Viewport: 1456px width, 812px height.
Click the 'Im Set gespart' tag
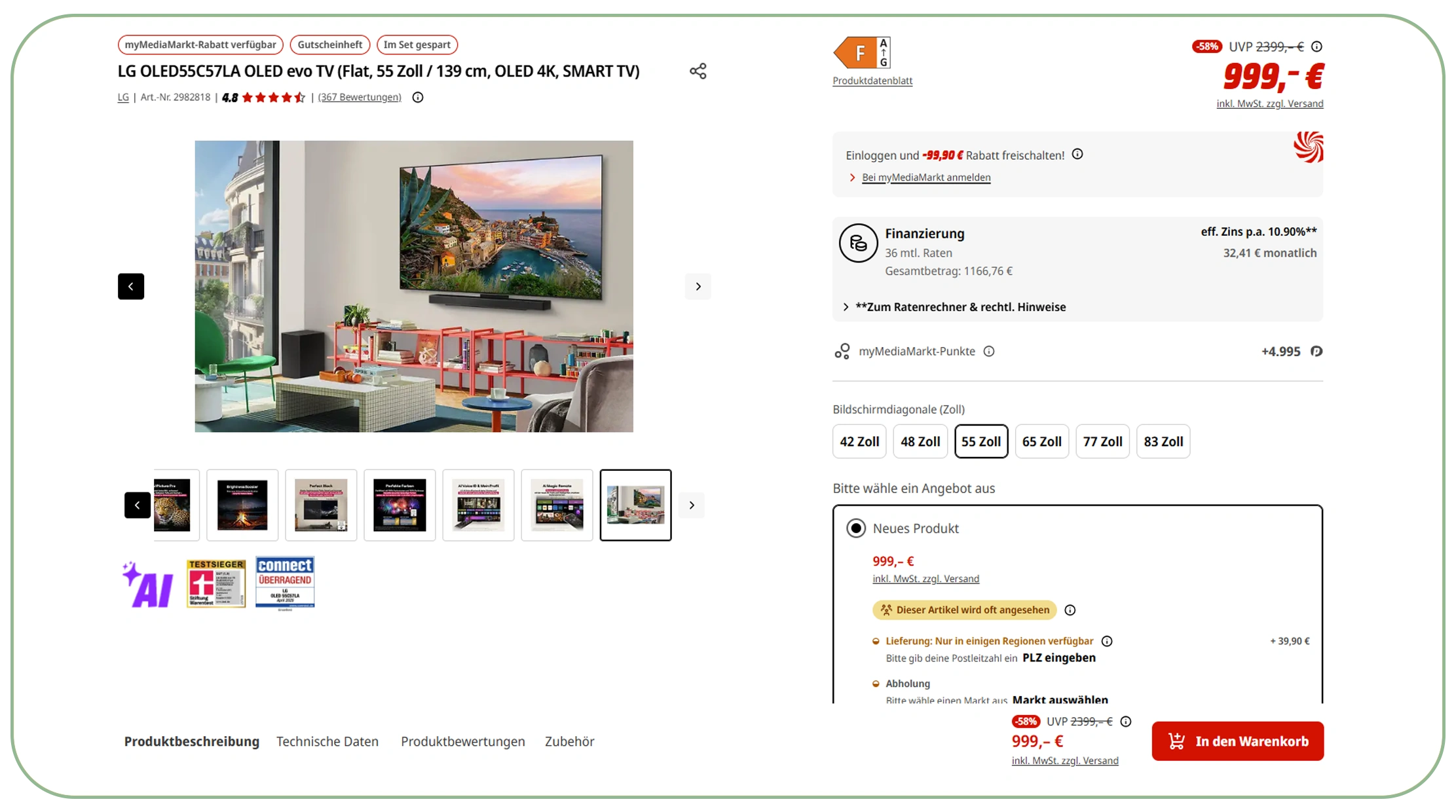[417, 45]
